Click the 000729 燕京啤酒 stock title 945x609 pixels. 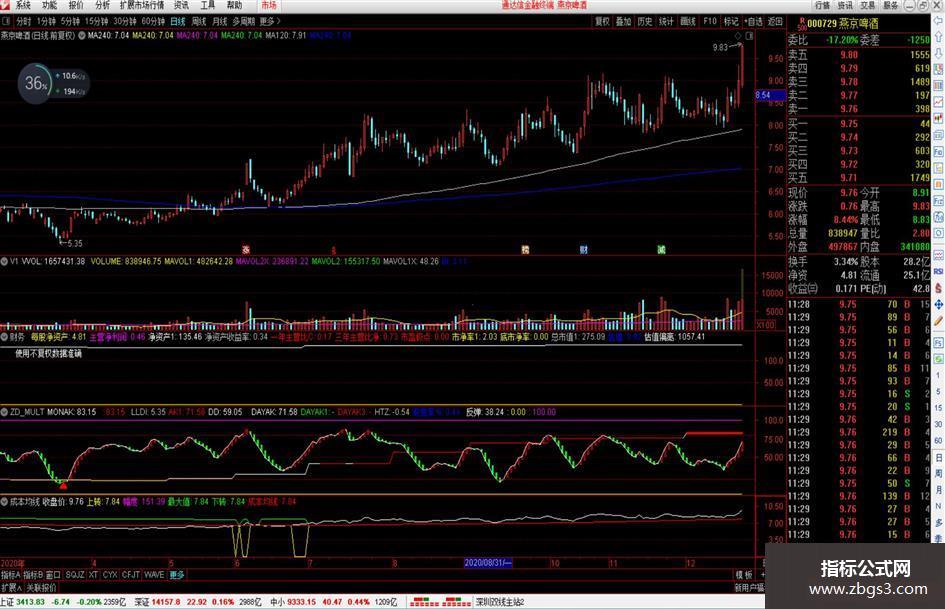click(843, 24)
